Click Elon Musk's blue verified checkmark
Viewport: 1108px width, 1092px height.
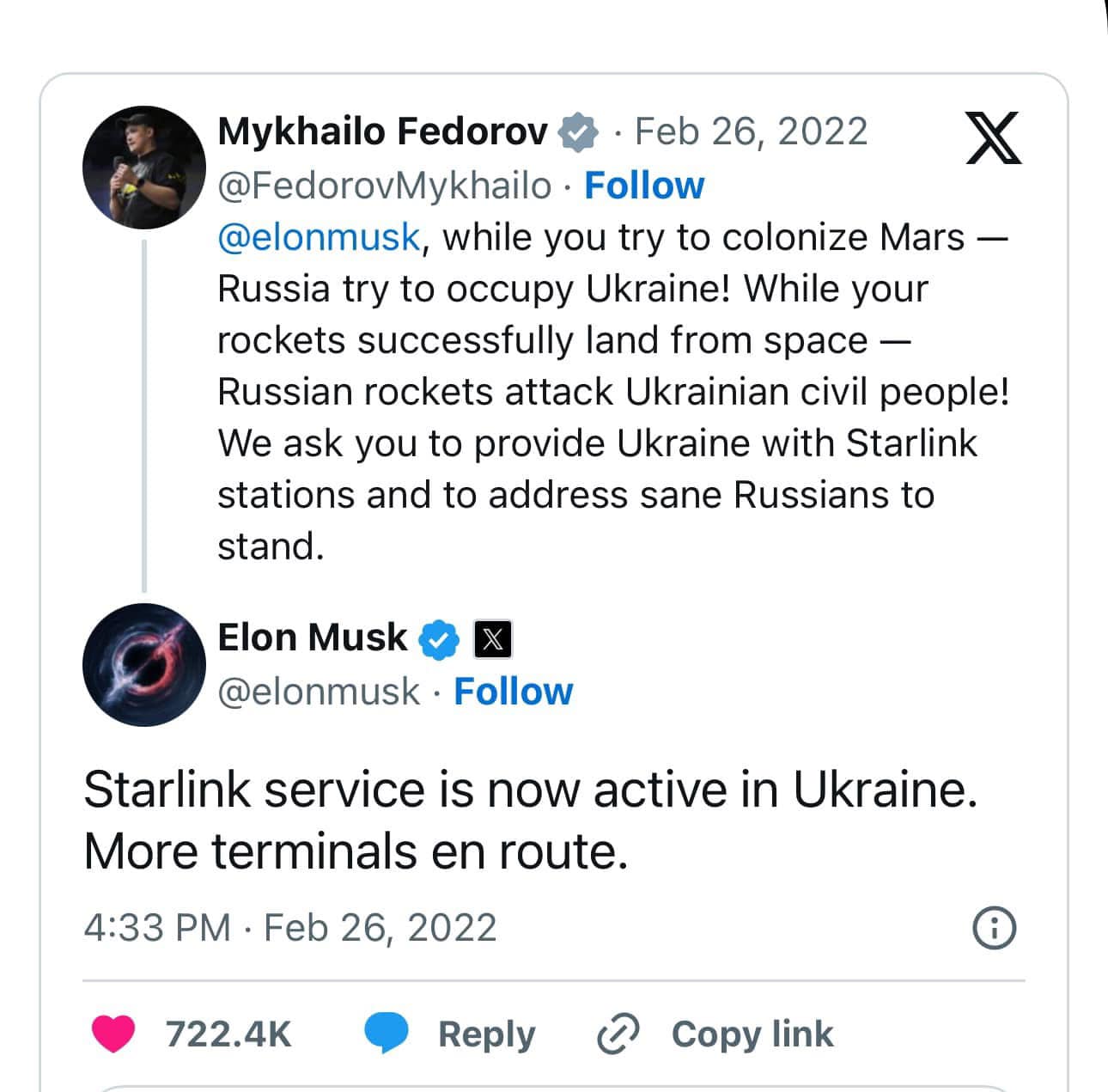[438, 639]
